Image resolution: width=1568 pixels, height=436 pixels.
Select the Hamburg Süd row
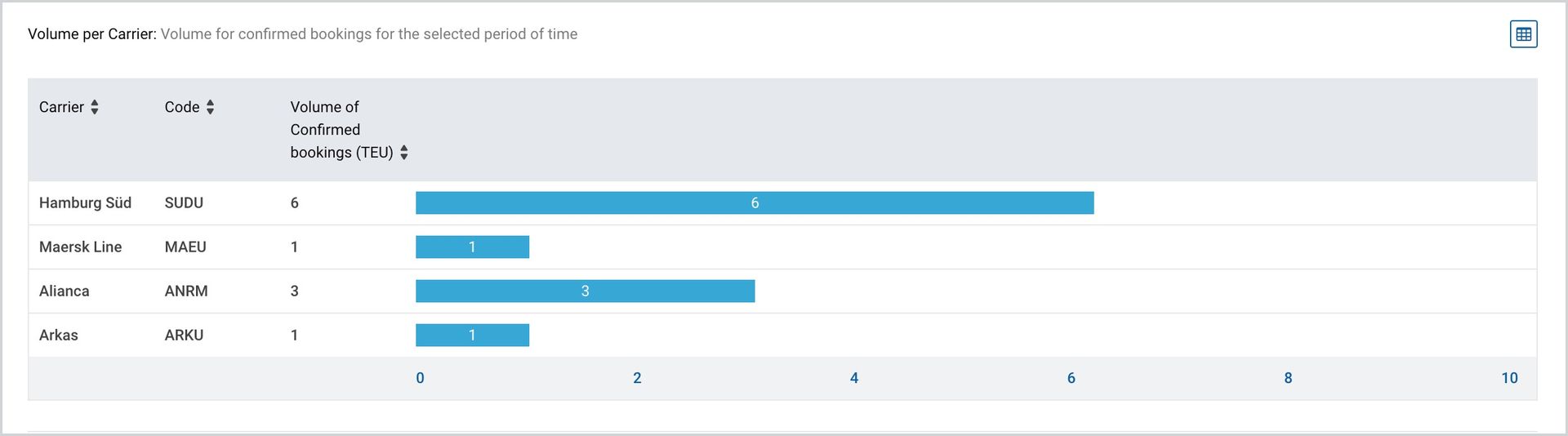pos(782,202)
